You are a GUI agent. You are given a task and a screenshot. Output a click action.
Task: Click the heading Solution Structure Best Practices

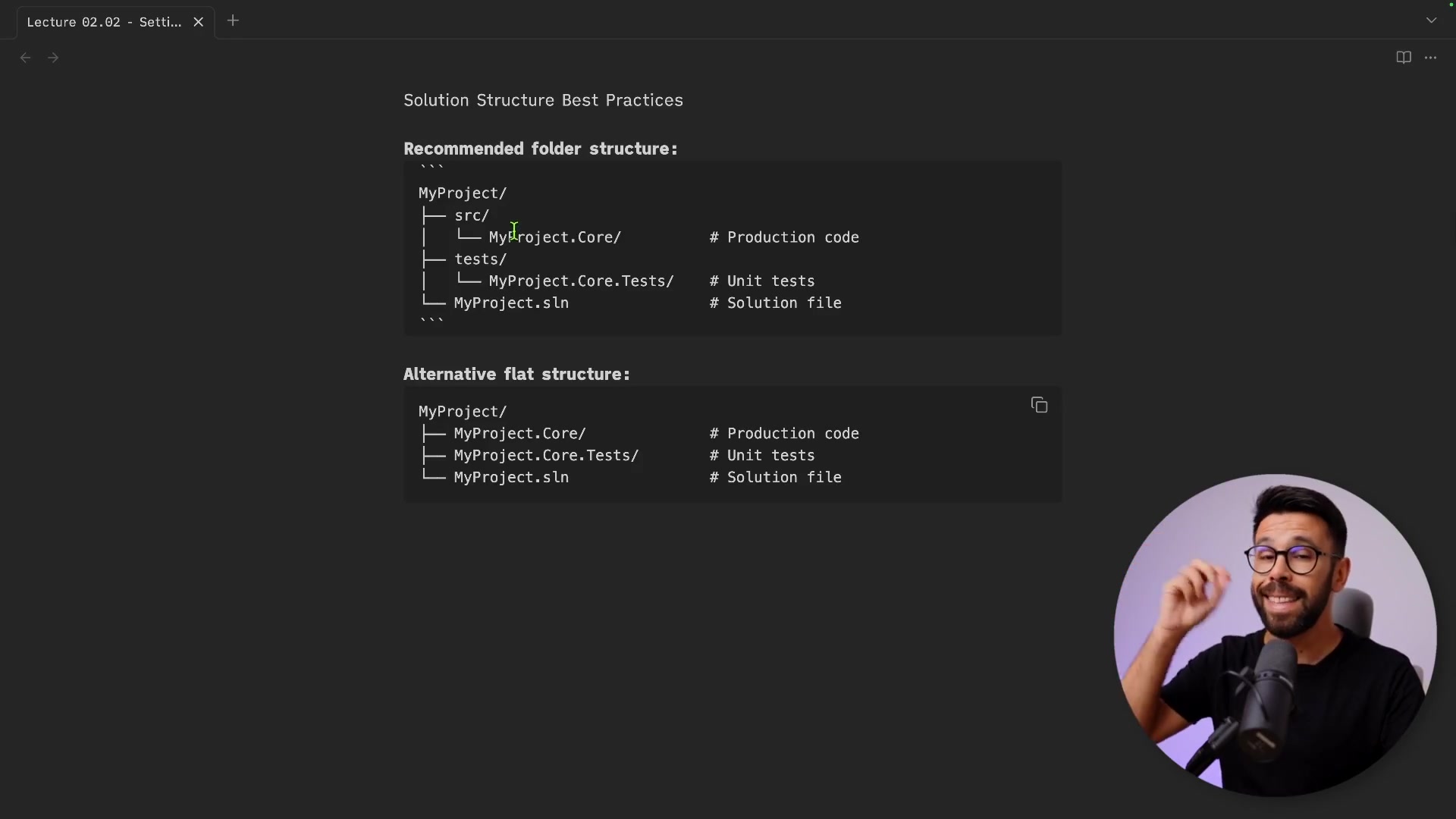pyautogui.click(x=543, y=100)
